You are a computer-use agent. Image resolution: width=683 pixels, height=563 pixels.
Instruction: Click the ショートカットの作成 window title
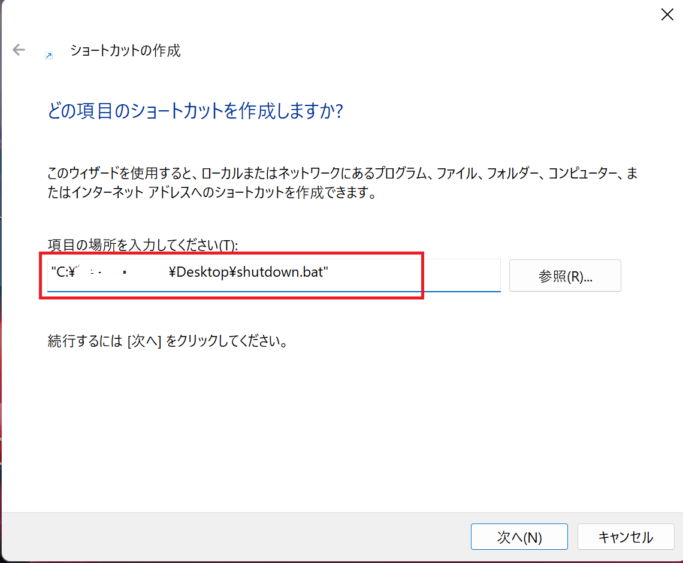coord(125,51)
